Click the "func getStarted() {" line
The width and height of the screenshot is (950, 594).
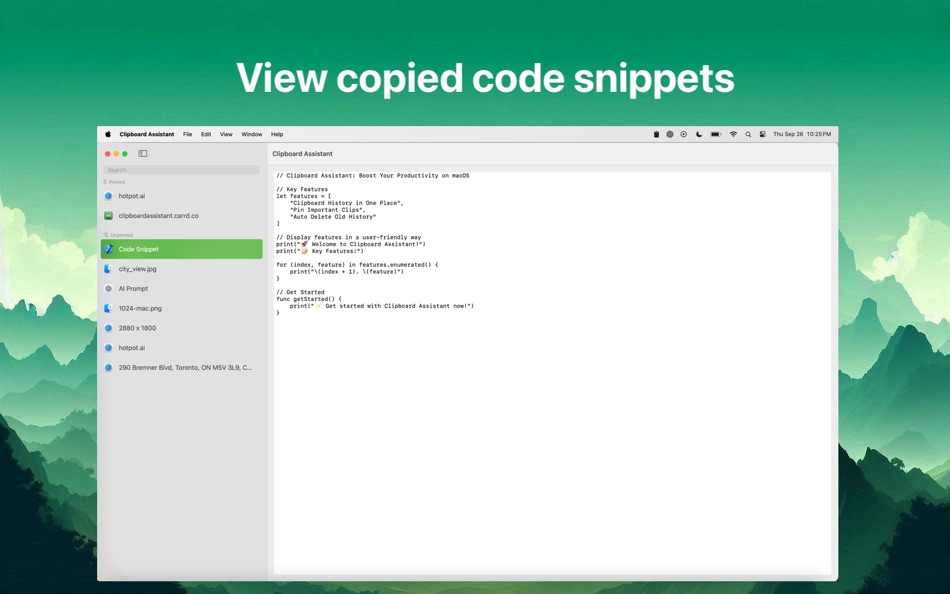(x=309, y=299)
